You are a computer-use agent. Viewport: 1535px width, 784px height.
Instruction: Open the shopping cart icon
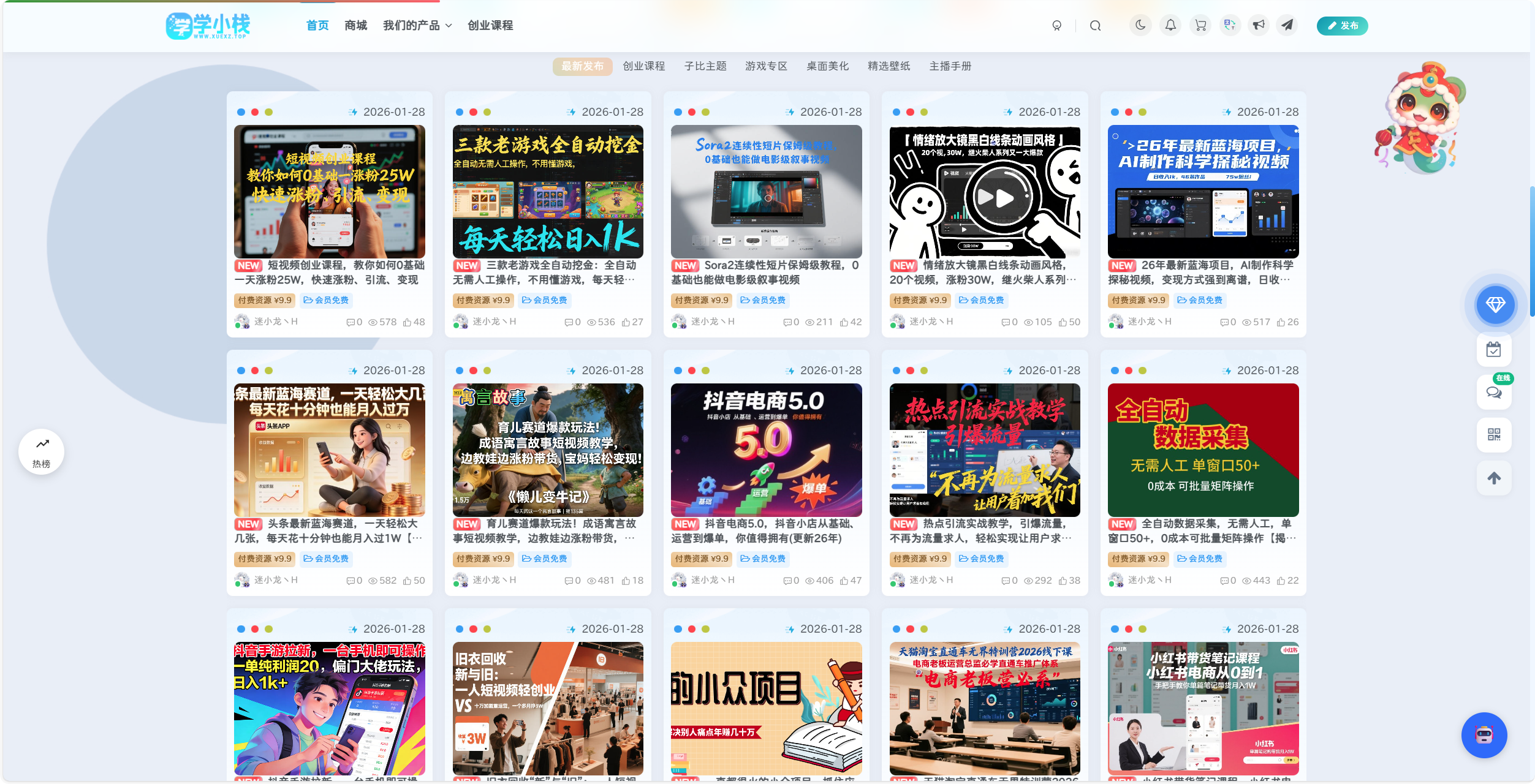coord(1200,25)
